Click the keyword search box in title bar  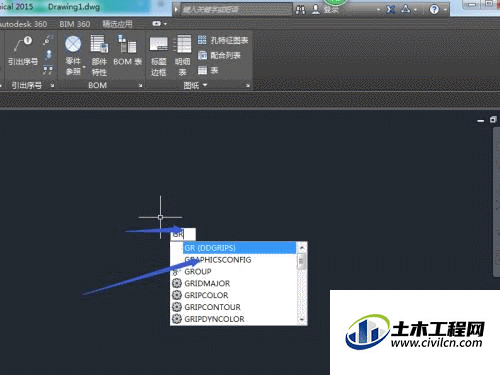pos(236,10)
